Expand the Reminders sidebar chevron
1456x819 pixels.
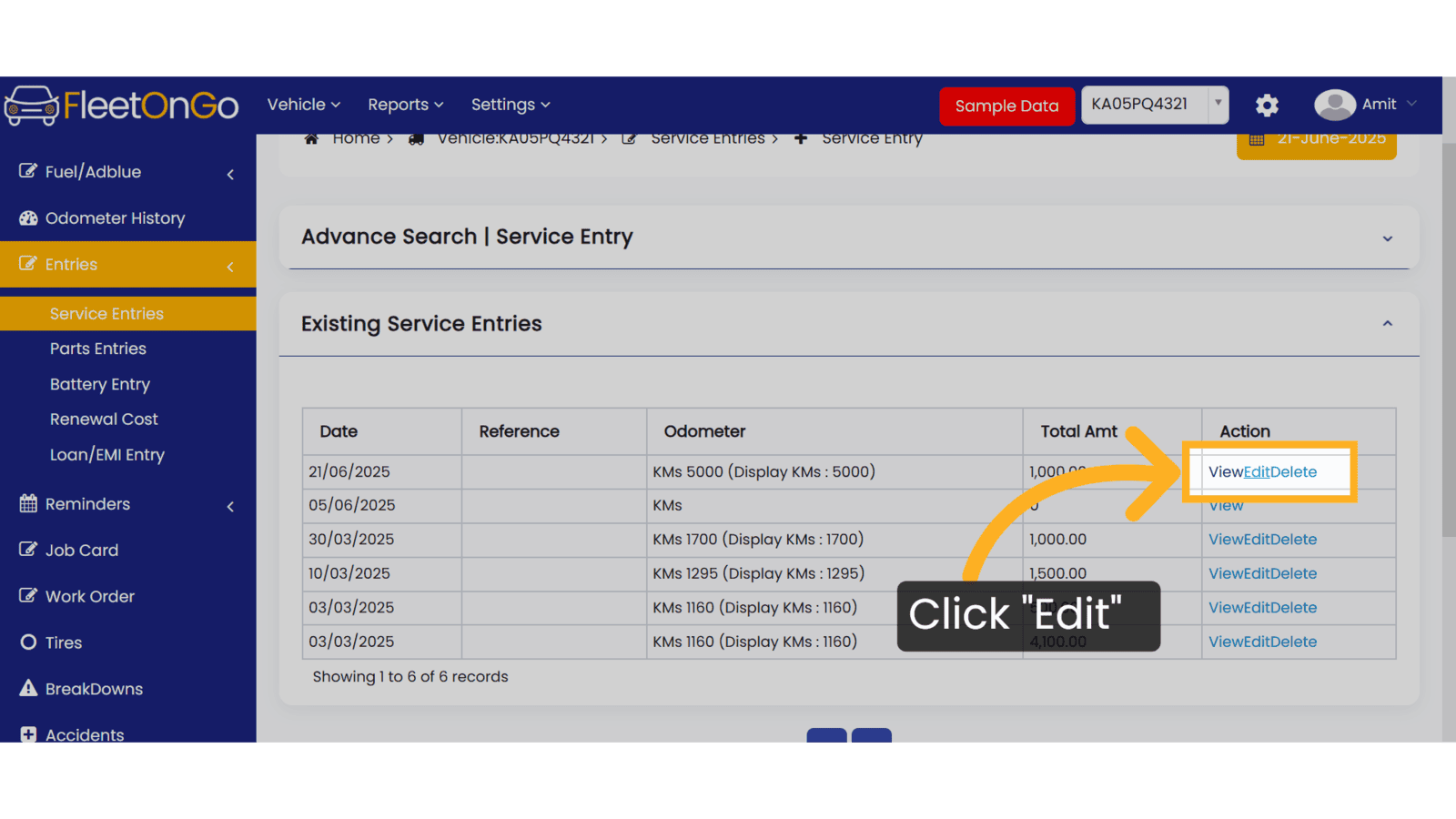(x=230, y=506)
